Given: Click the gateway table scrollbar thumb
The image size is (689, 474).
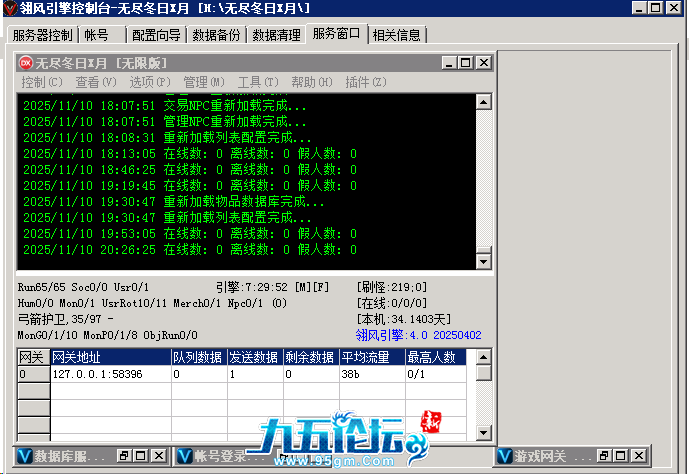Looking at the screenshot, I should click(x=483, y=373).
